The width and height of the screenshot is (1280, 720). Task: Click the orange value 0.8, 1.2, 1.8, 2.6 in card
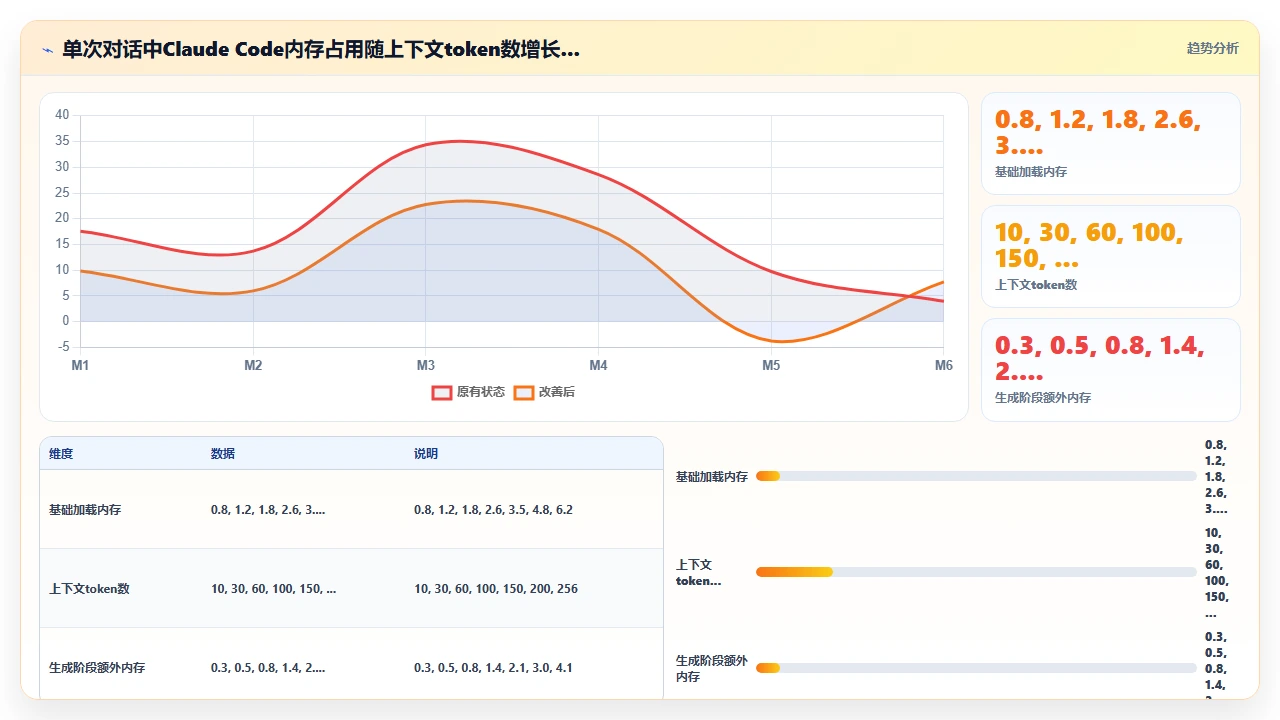pos(1098,133)
